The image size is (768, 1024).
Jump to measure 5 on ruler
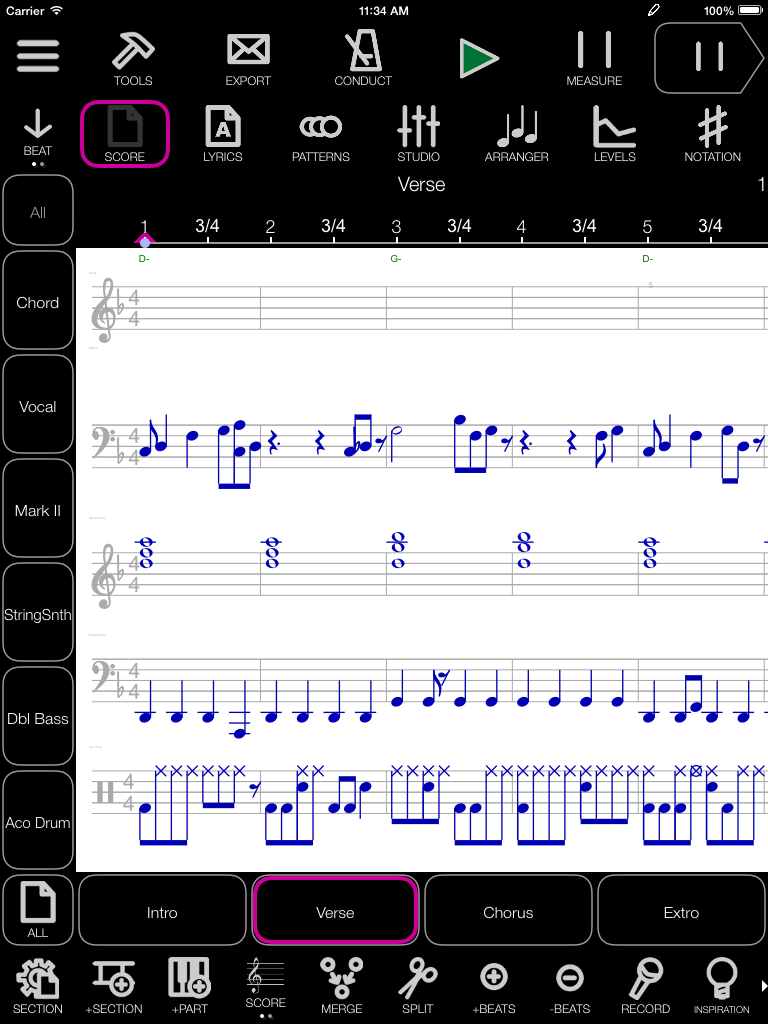point(647,227)
